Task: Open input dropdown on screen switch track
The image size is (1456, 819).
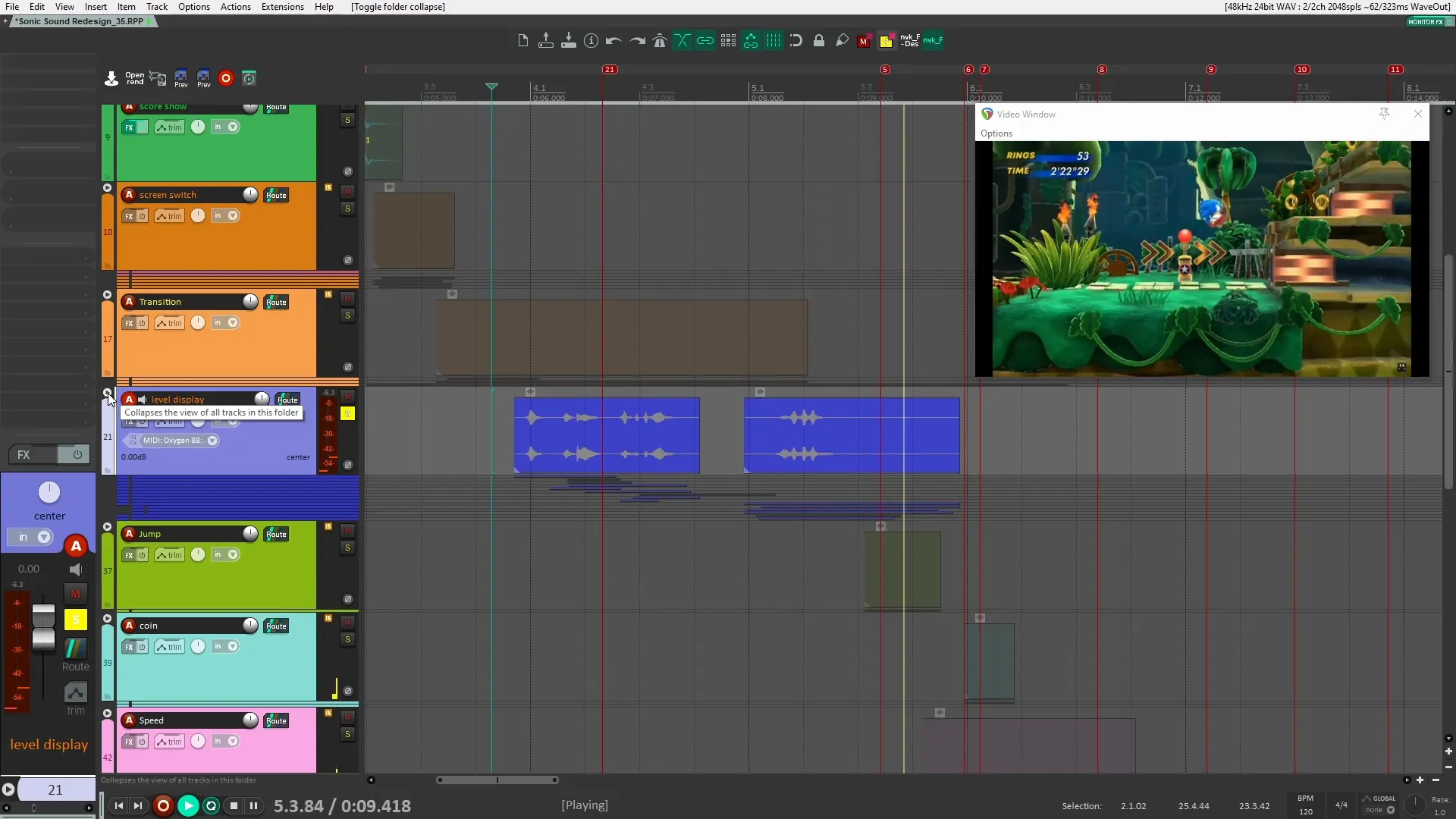Action: click(x=233, y=215)
